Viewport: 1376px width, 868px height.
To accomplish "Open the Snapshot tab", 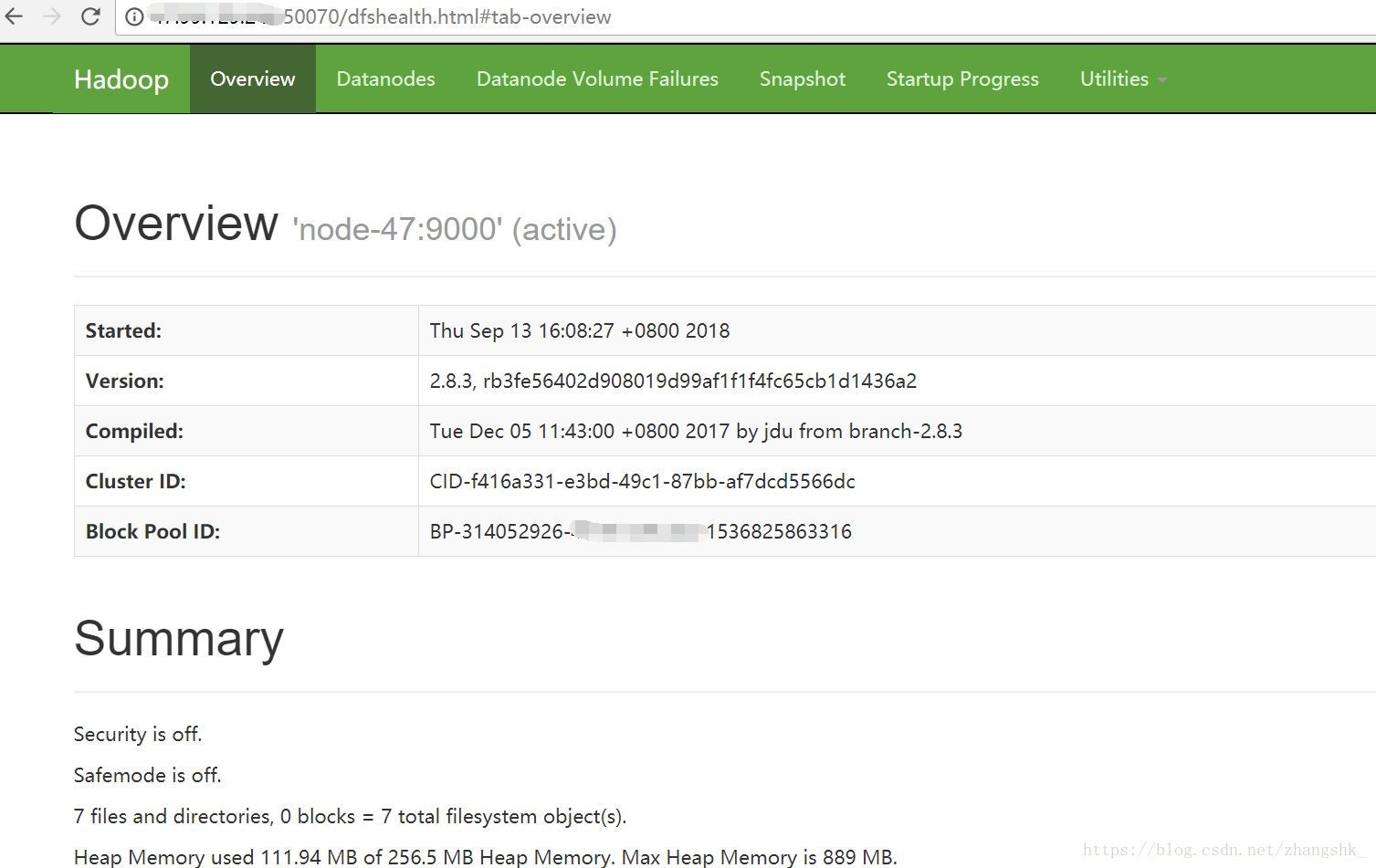I will (x=803, y=79).
